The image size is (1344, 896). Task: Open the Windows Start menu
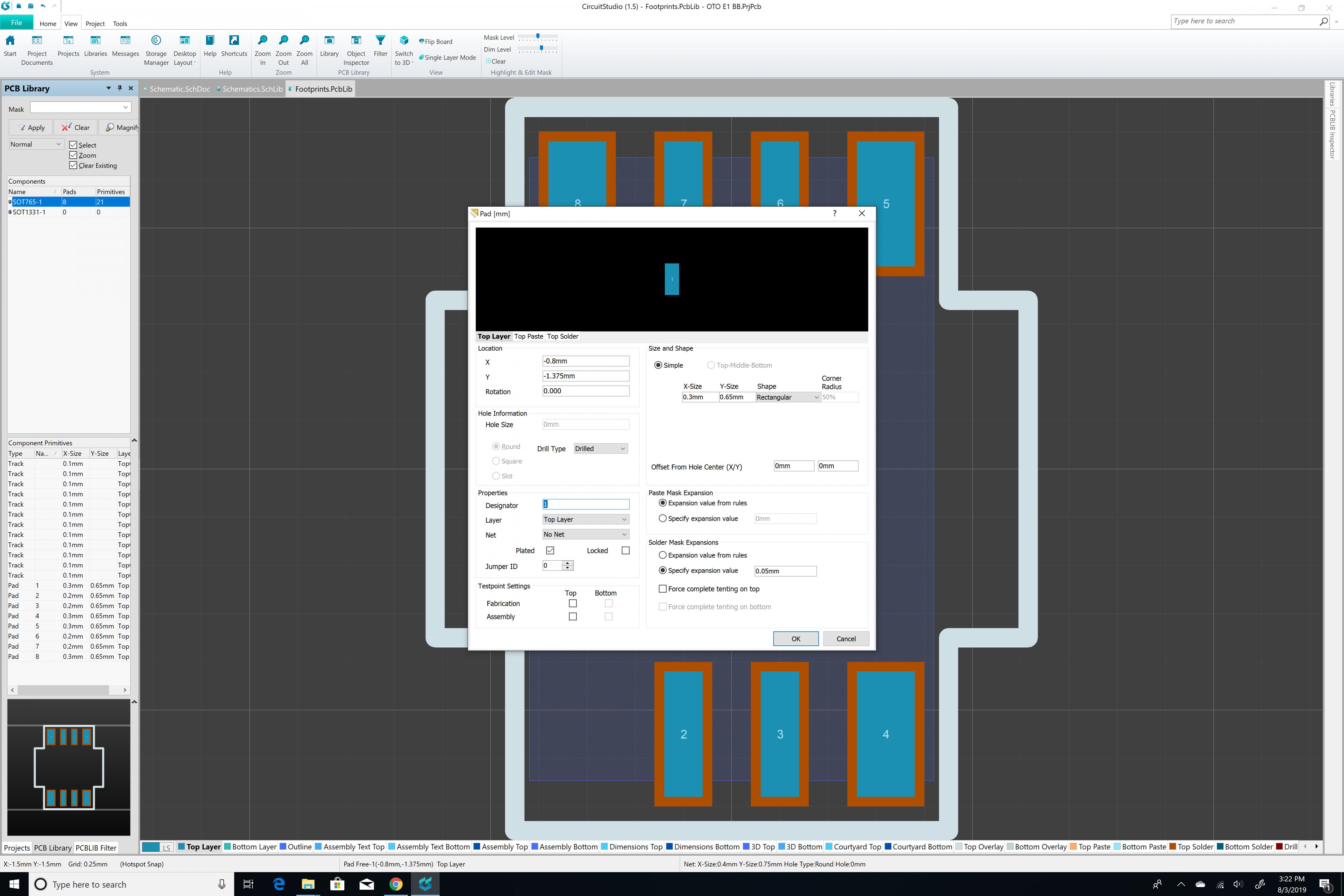coord(14,884)
